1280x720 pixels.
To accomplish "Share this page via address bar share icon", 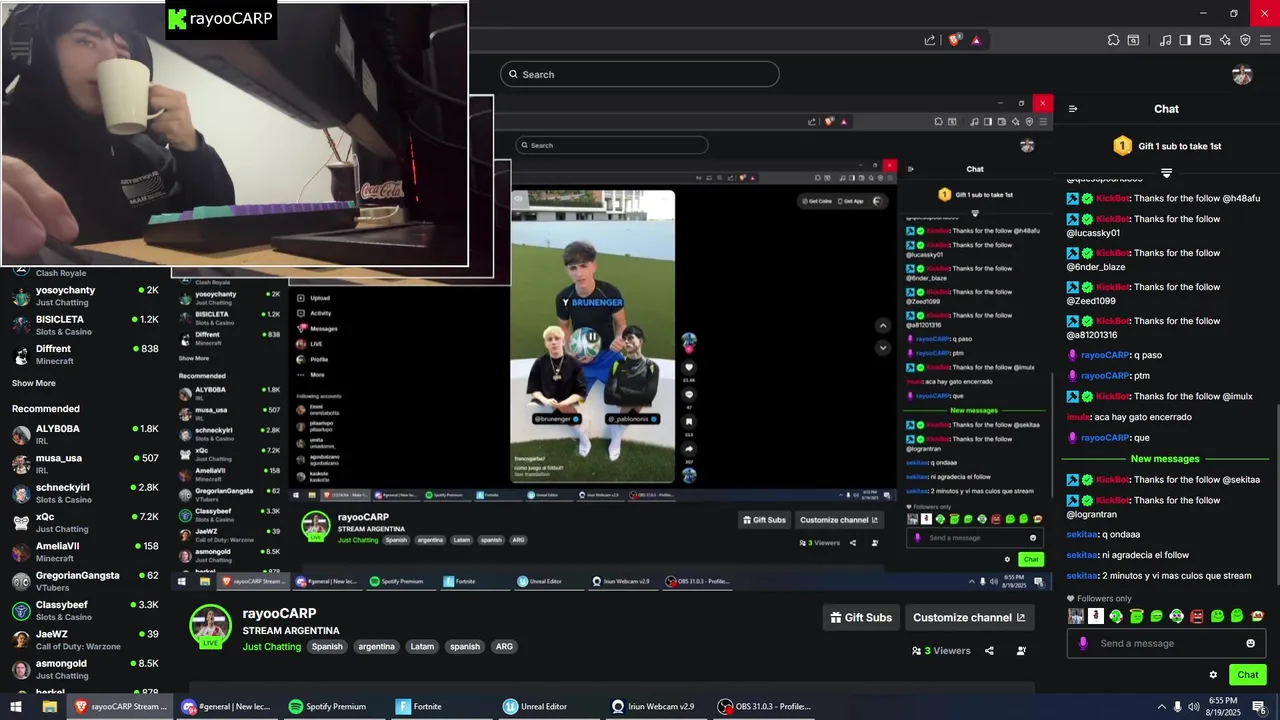I will 930,40.
